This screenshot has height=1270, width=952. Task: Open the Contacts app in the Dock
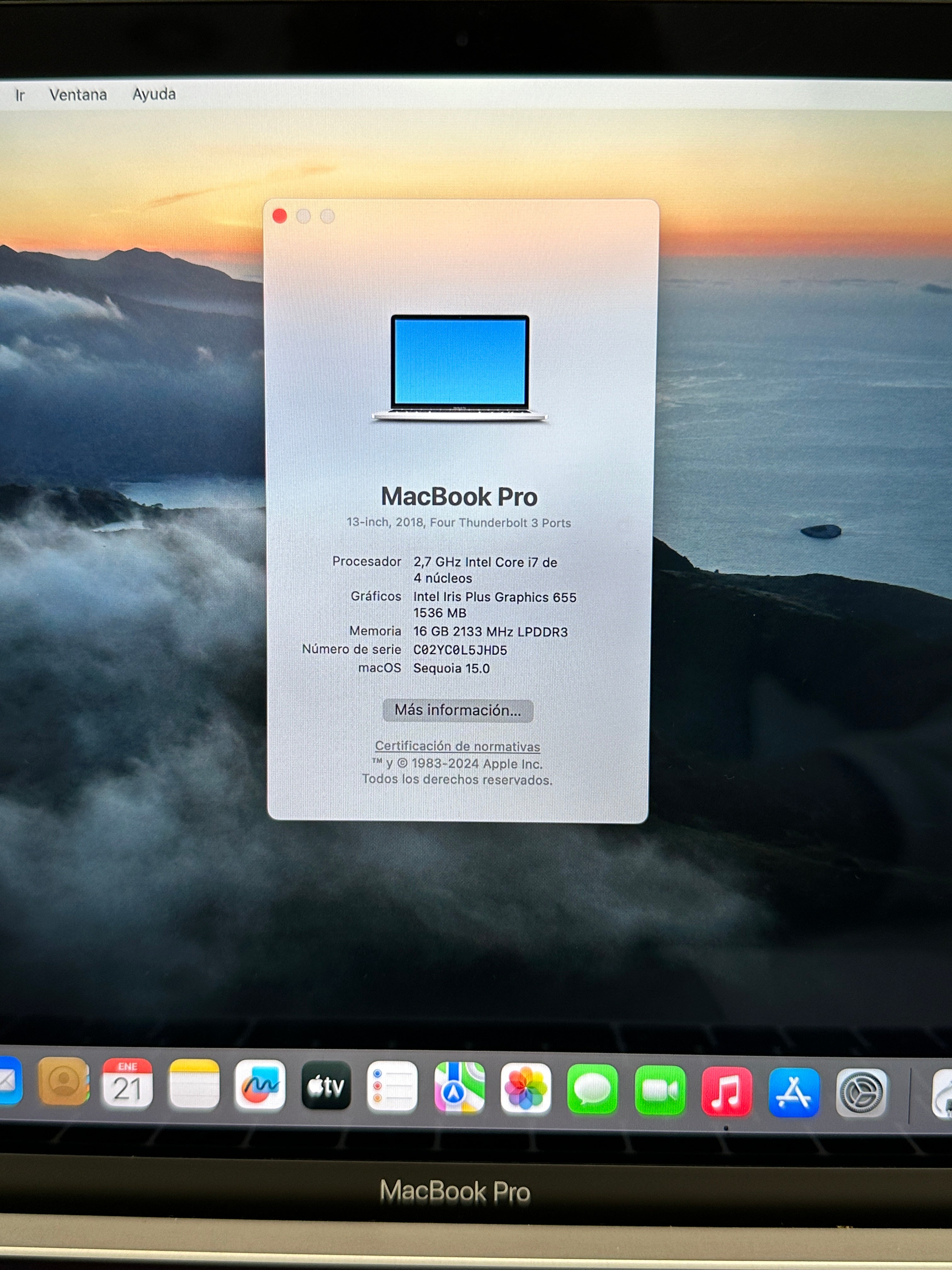[63, 1081]
